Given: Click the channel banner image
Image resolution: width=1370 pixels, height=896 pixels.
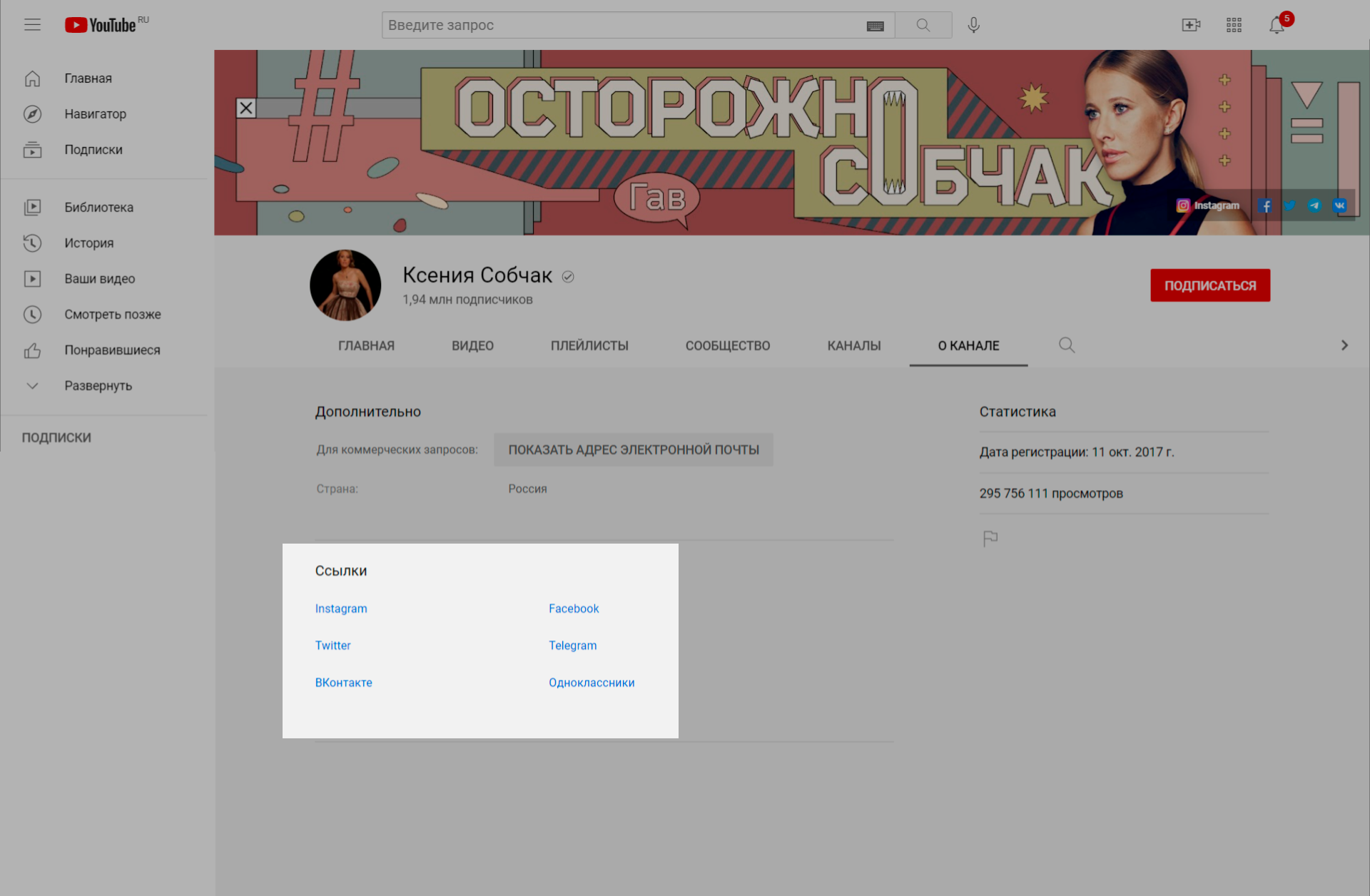Looking at the screenshot, I should tap(792, 143).
